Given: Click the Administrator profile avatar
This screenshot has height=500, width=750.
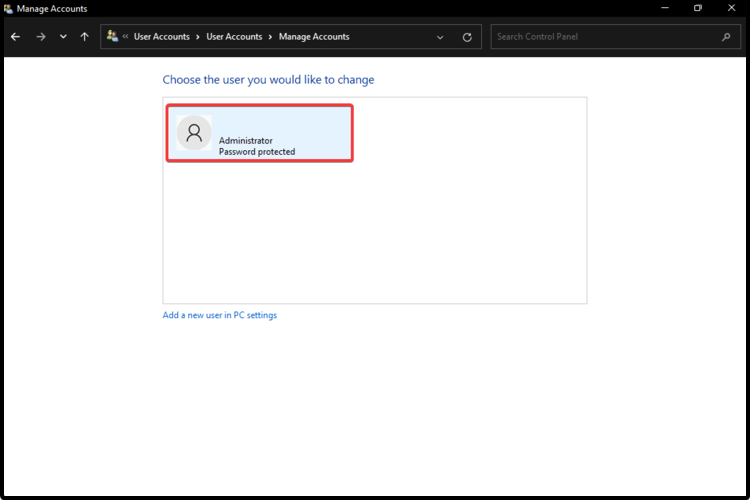Looking at the screenshot, I should (x=194, y=133).
